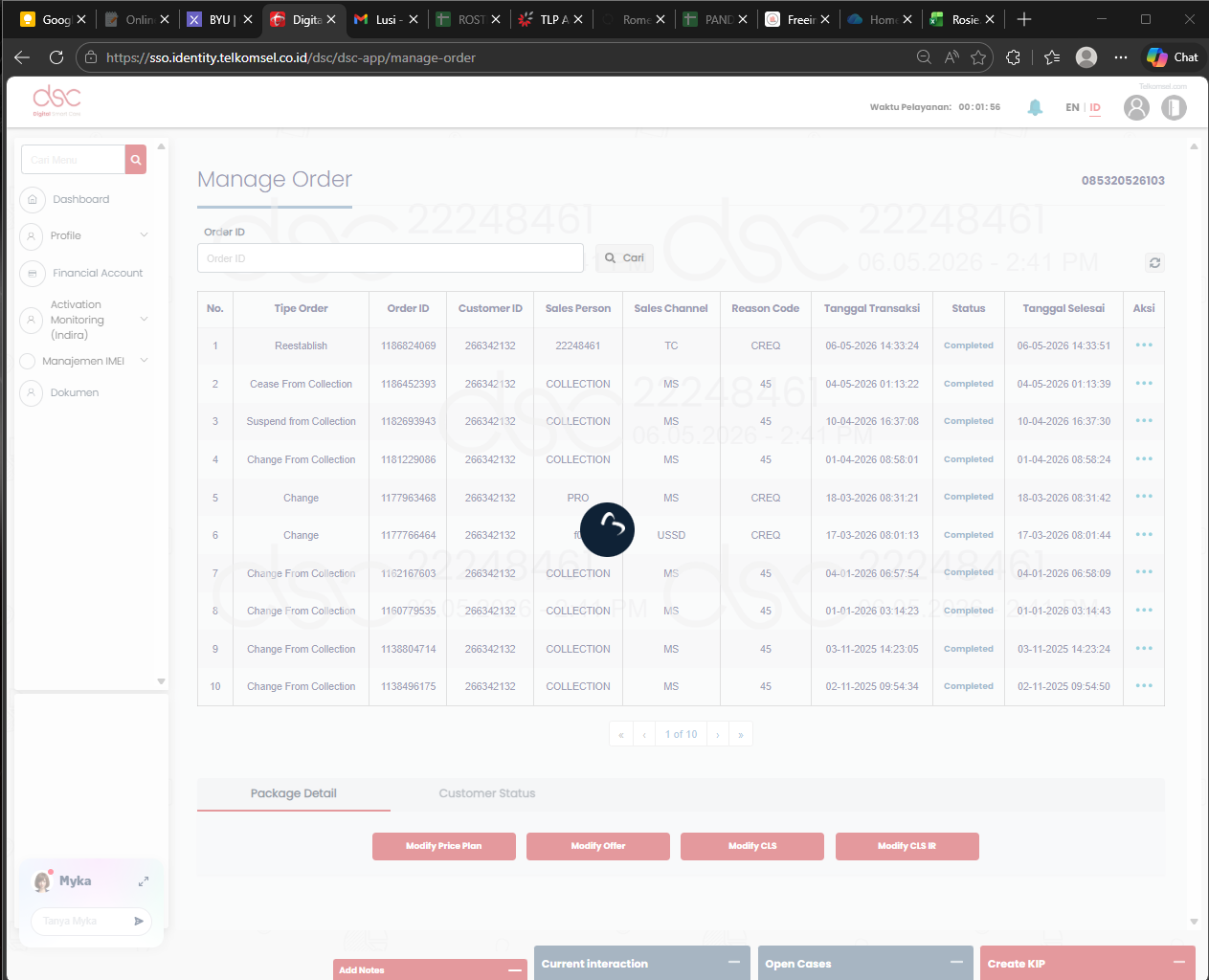Send message to Myka

click(x=139, y=921)
